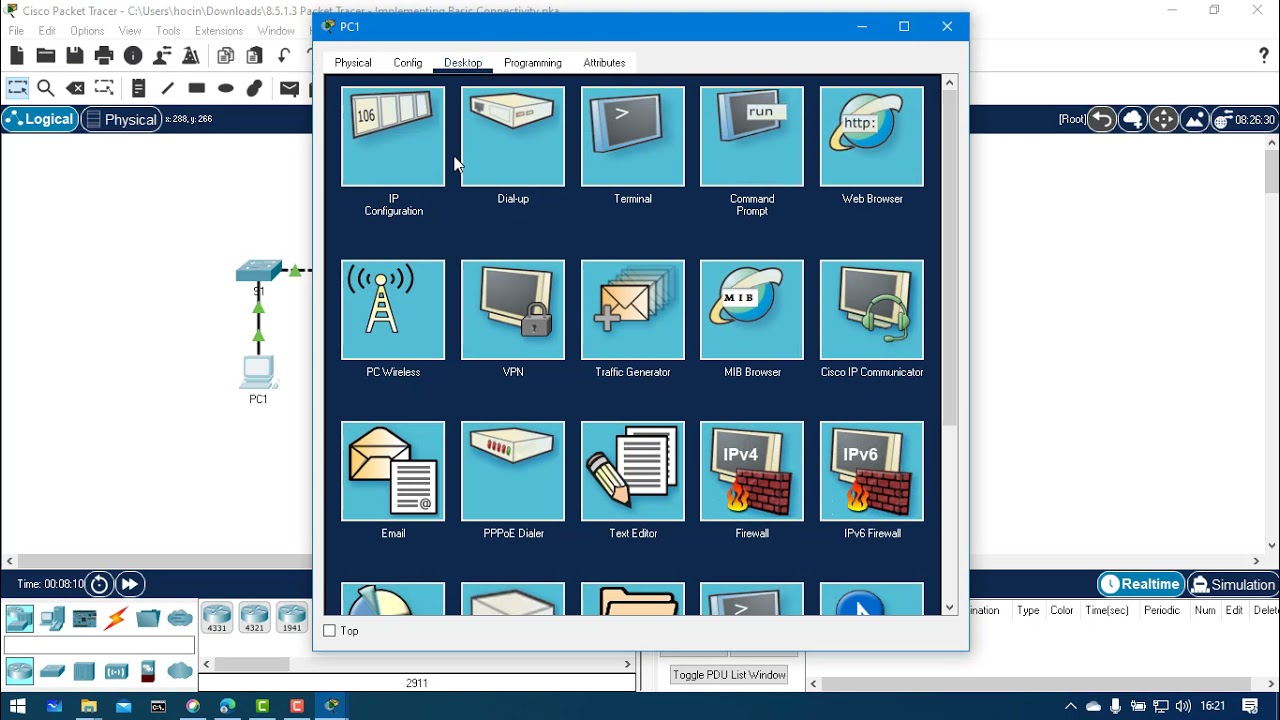The width and height of the screenshot is (1280, 720).
Task: Open the Edit menu
Action: [47, 31]
